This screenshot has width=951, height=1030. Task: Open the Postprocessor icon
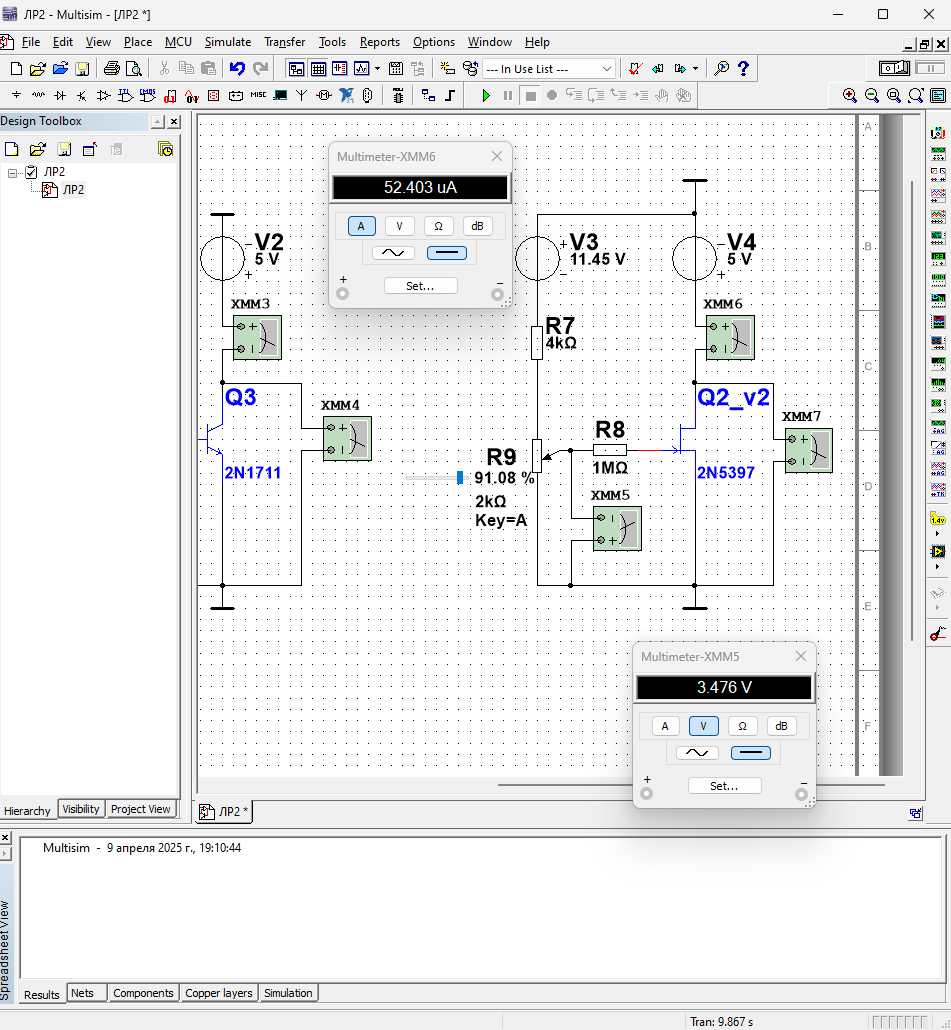pos(396,68)
